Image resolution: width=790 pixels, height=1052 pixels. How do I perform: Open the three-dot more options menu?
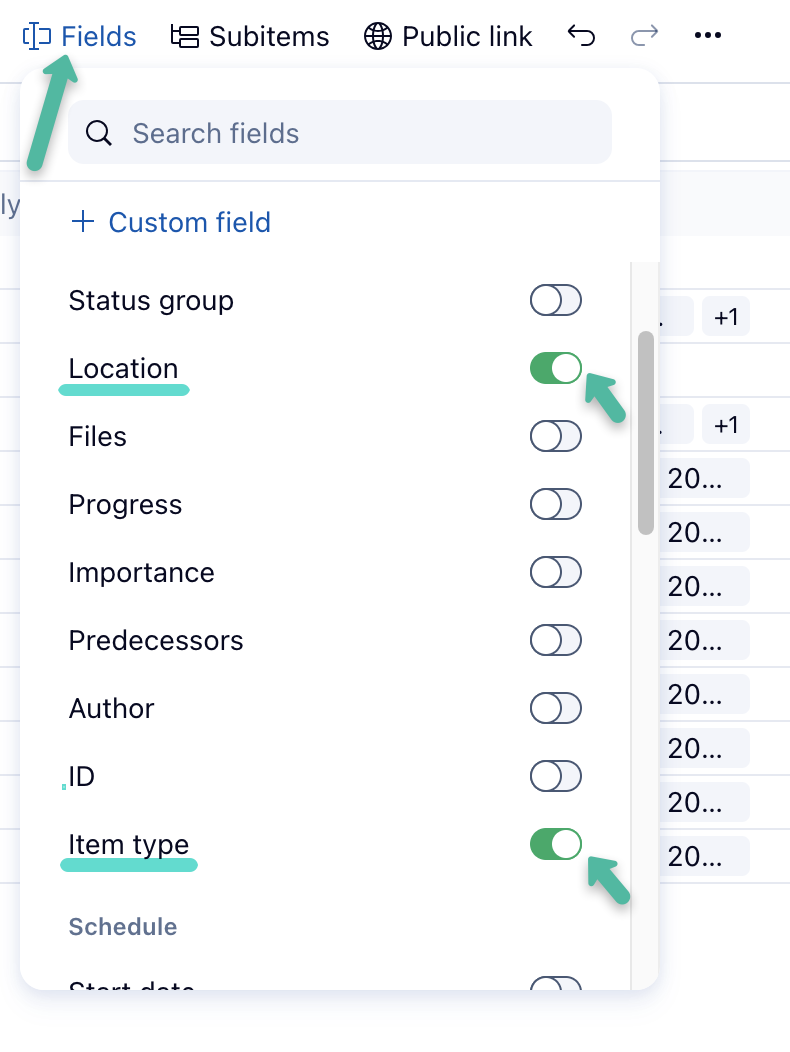pos(707,36)
